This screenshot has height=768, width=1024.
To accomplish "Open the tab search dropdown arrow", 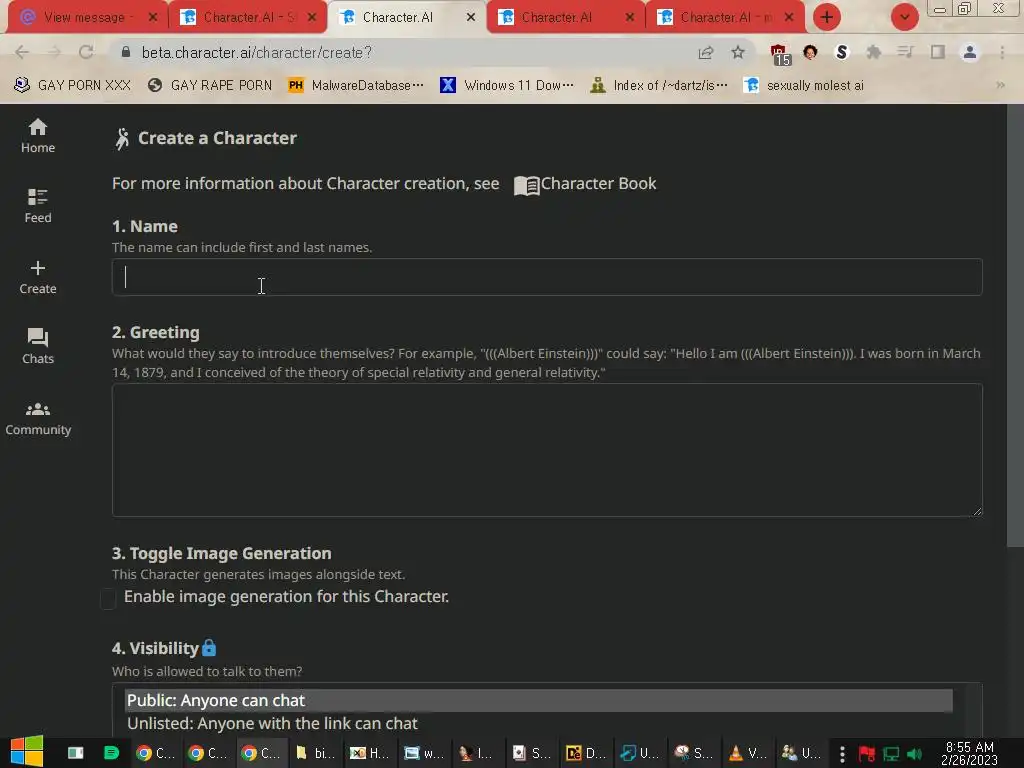I will click(904, 17).
